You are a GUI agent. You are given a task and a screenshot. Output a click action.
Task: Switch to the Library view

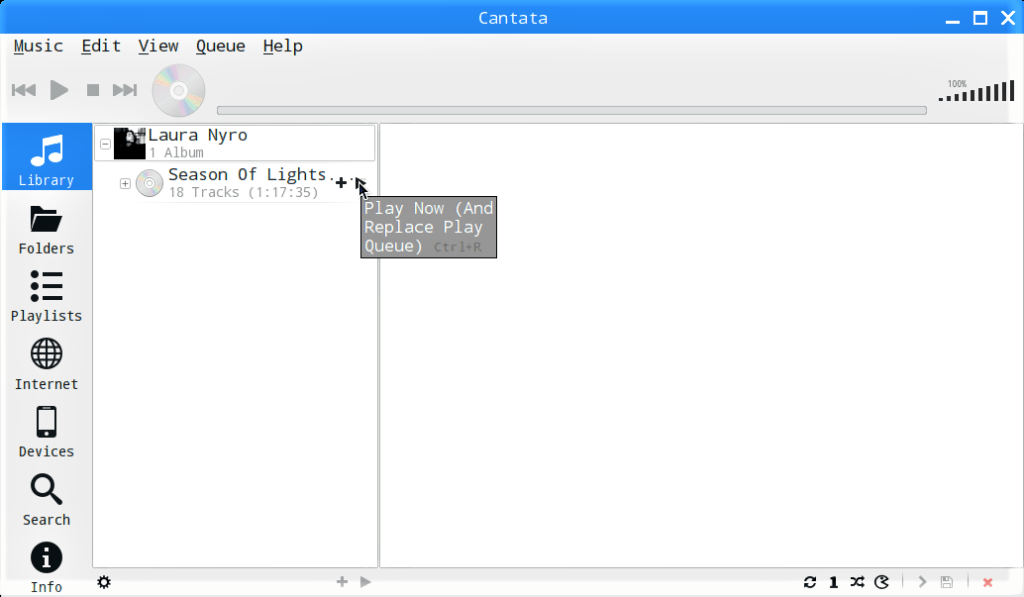pyautogui.click(x=46, y=157)
